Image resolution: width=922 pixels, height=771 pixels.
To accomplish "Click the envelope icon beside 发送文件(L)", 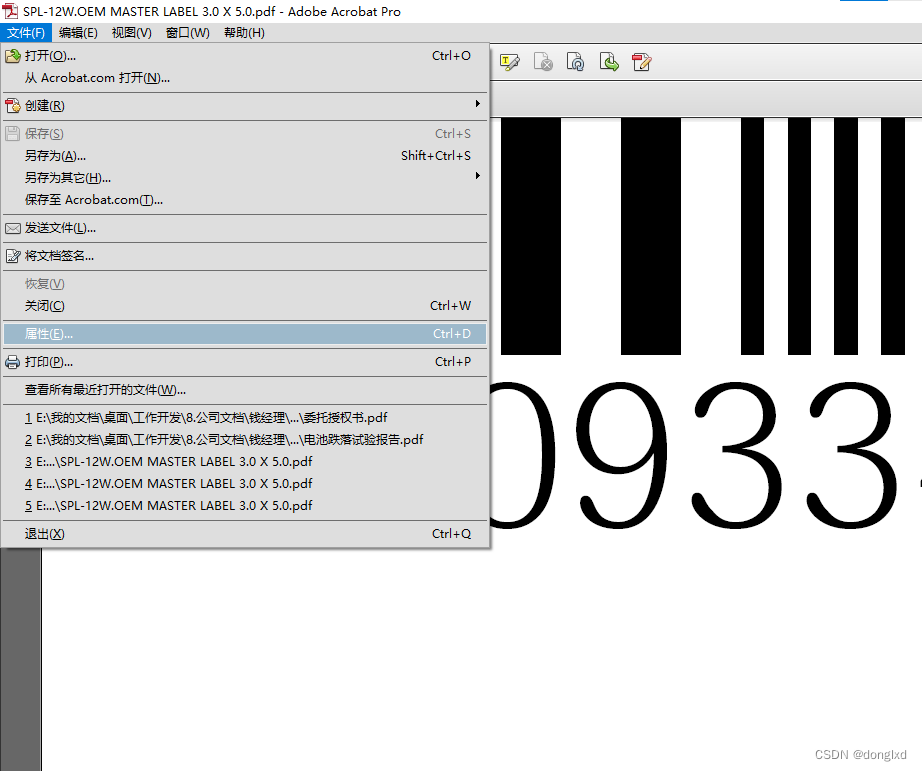I will coord(12,228).
